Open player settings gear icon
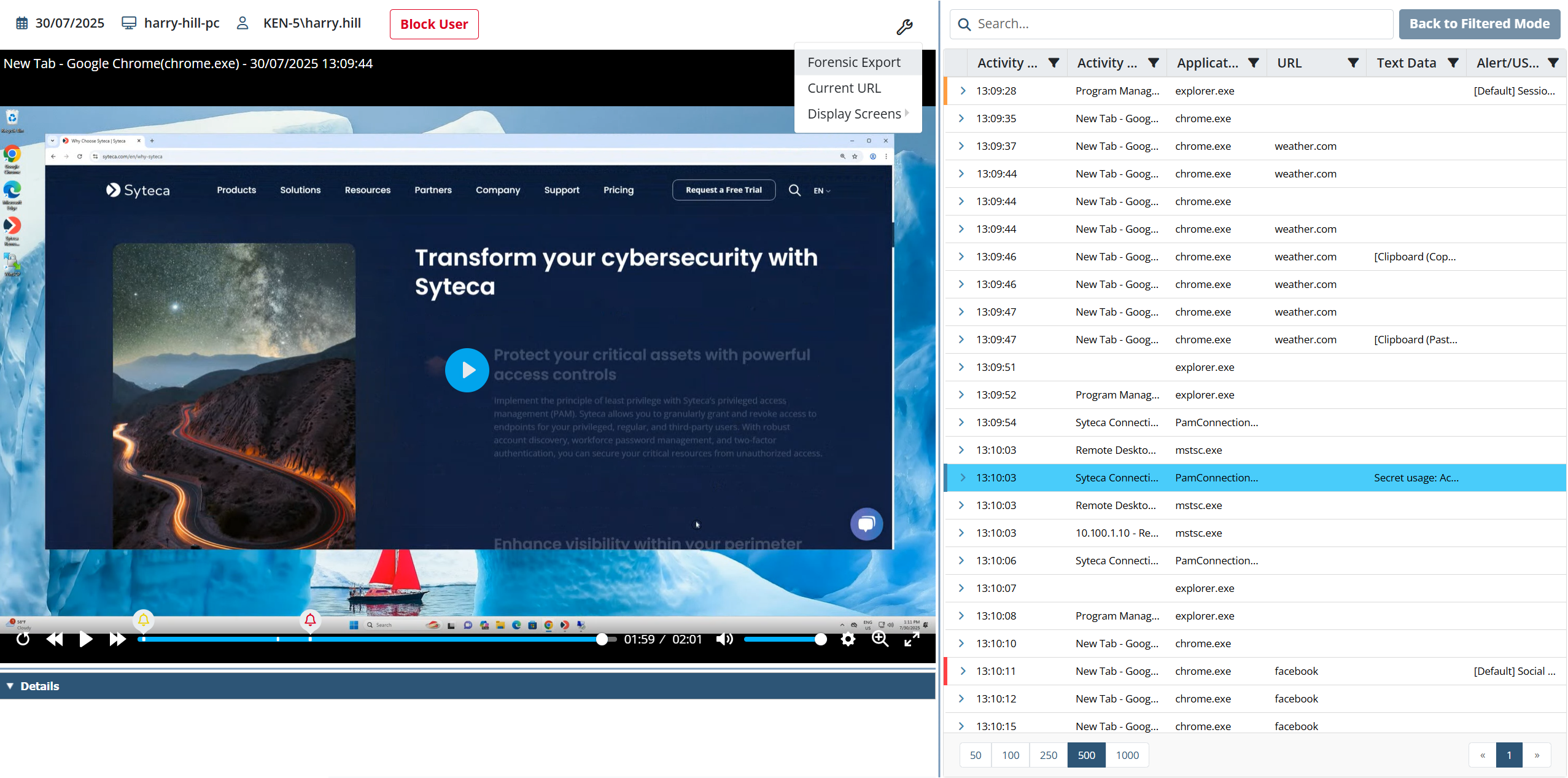The width and height of the screenshot is (1568, 778). coord(848,639)
